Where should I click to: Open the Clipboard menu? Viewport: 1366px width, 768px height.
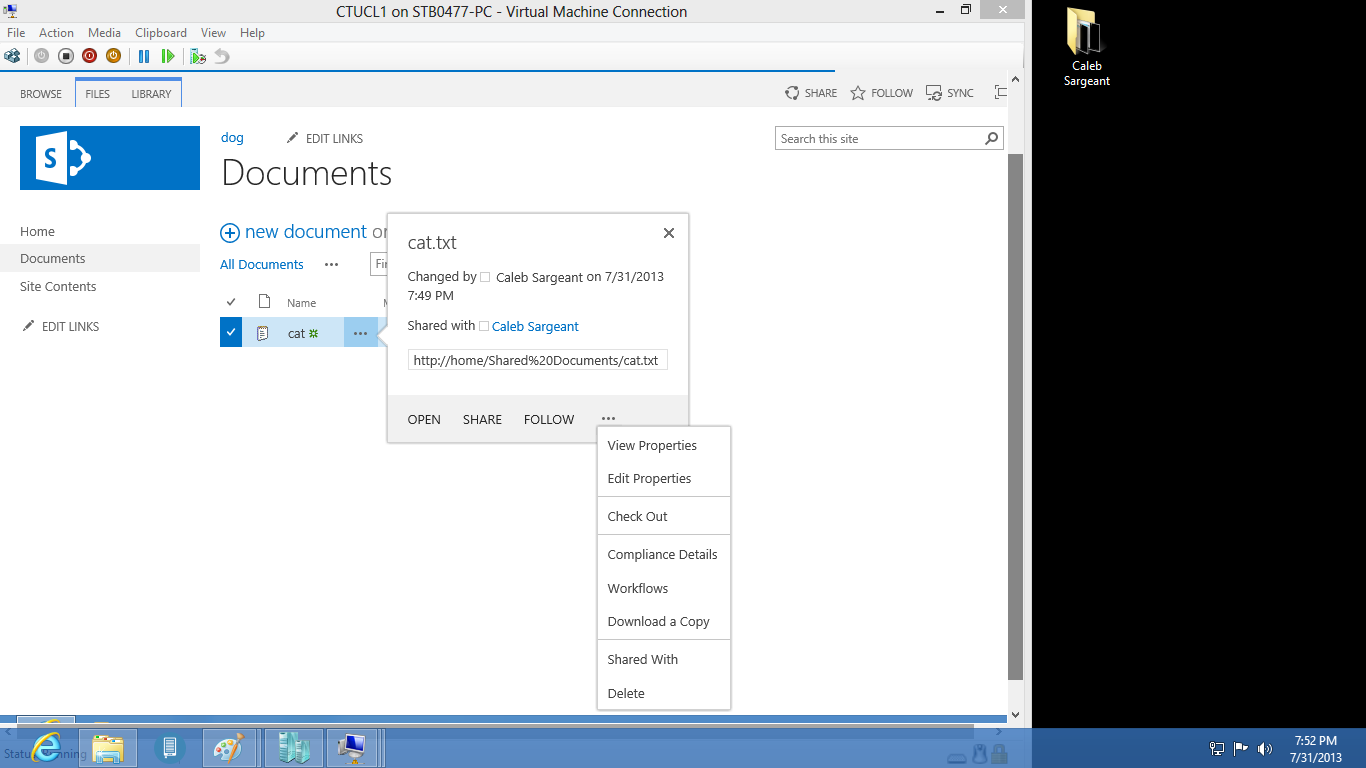pyautogui.click(x=161, y=33)
